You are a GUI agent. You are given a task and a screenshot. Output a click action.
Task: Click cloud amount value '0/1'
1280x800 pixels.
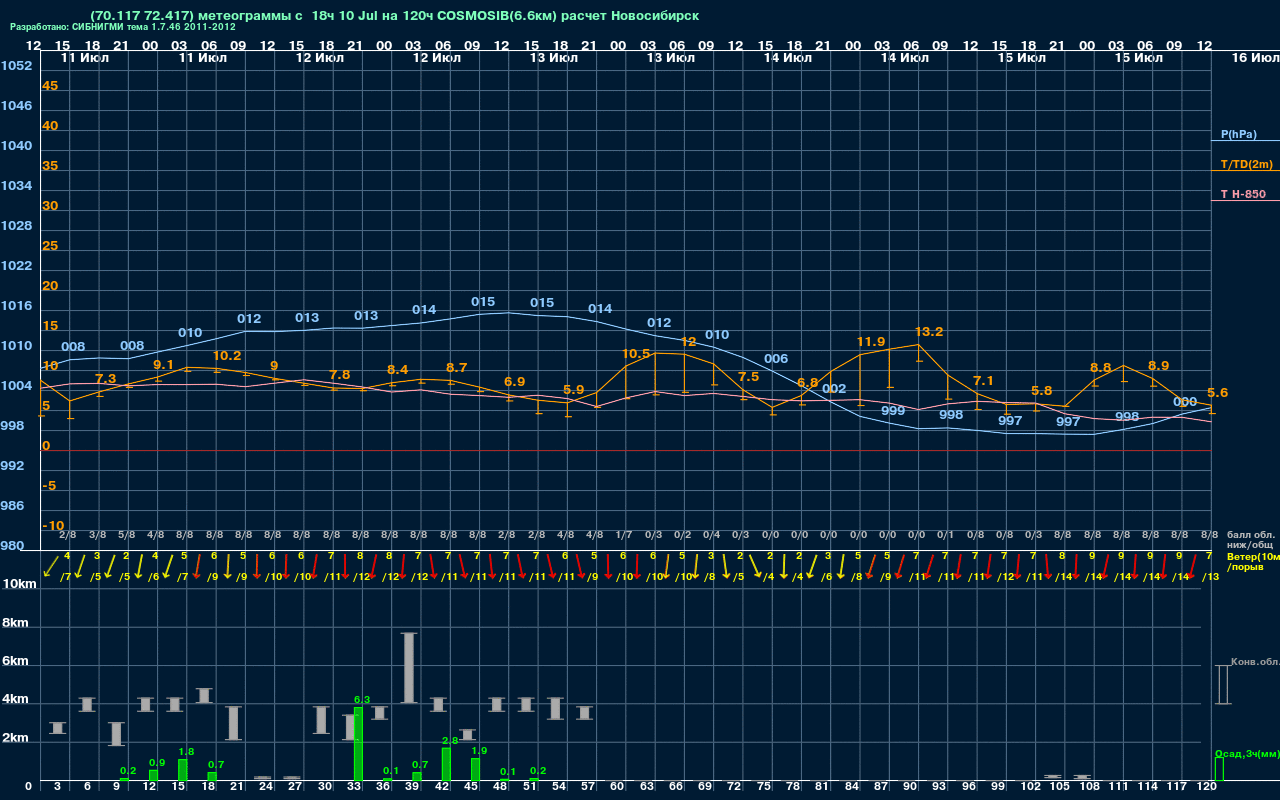pyautogui.click(x=945, y=536)
